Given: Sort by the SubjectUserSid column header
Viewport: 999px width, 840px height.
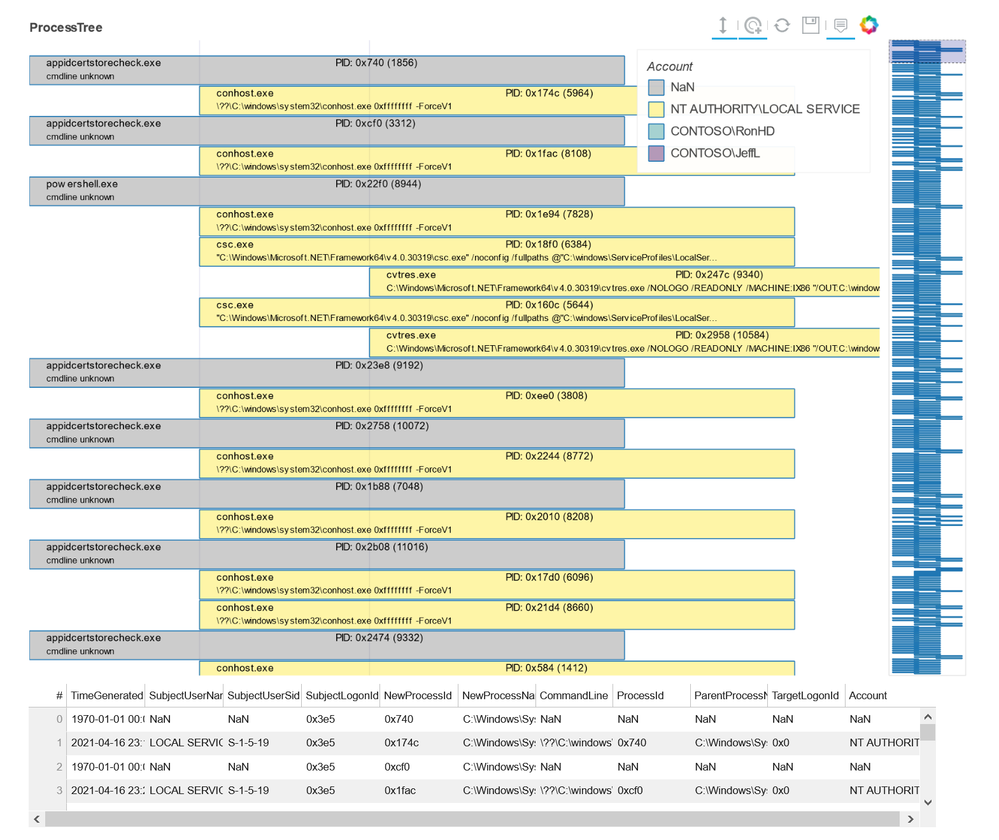Looking at the screenshot, I should tap(262, 695).
